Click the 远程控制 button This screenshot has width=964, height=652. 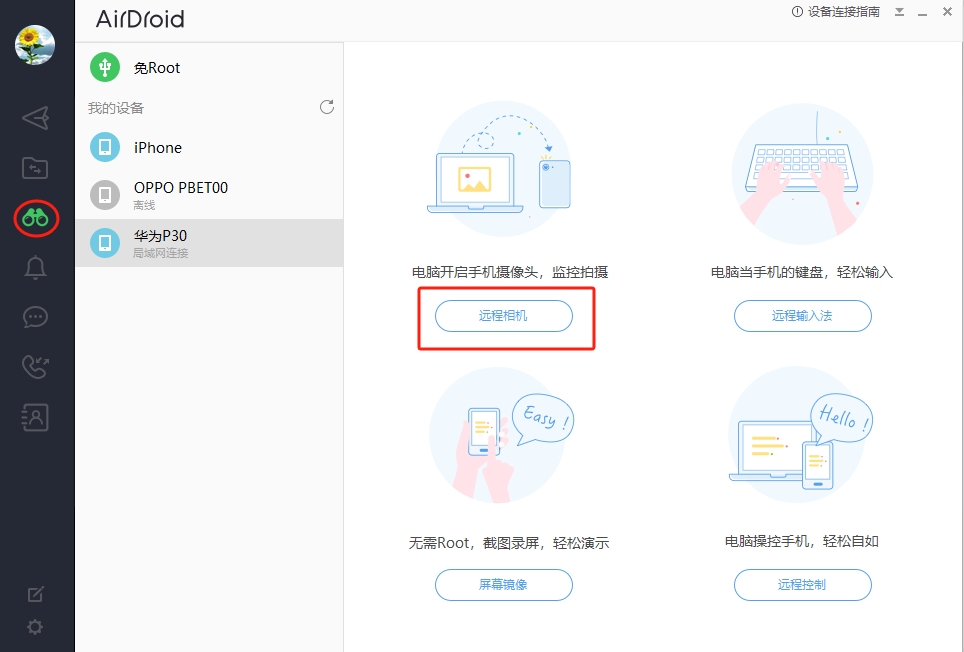(x=802, y=584)
